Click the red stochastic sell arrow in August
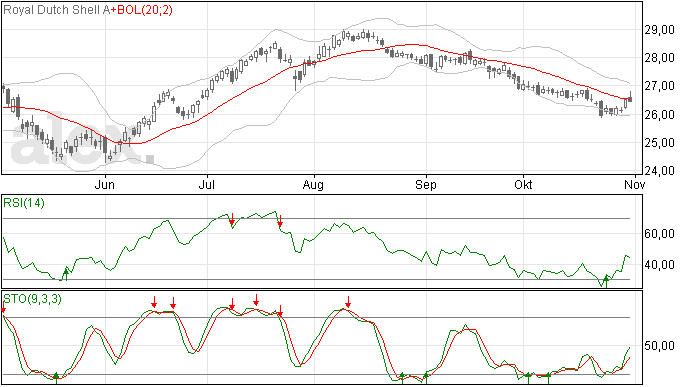Viewport: 690px width, 387px height. coord(348,302)
